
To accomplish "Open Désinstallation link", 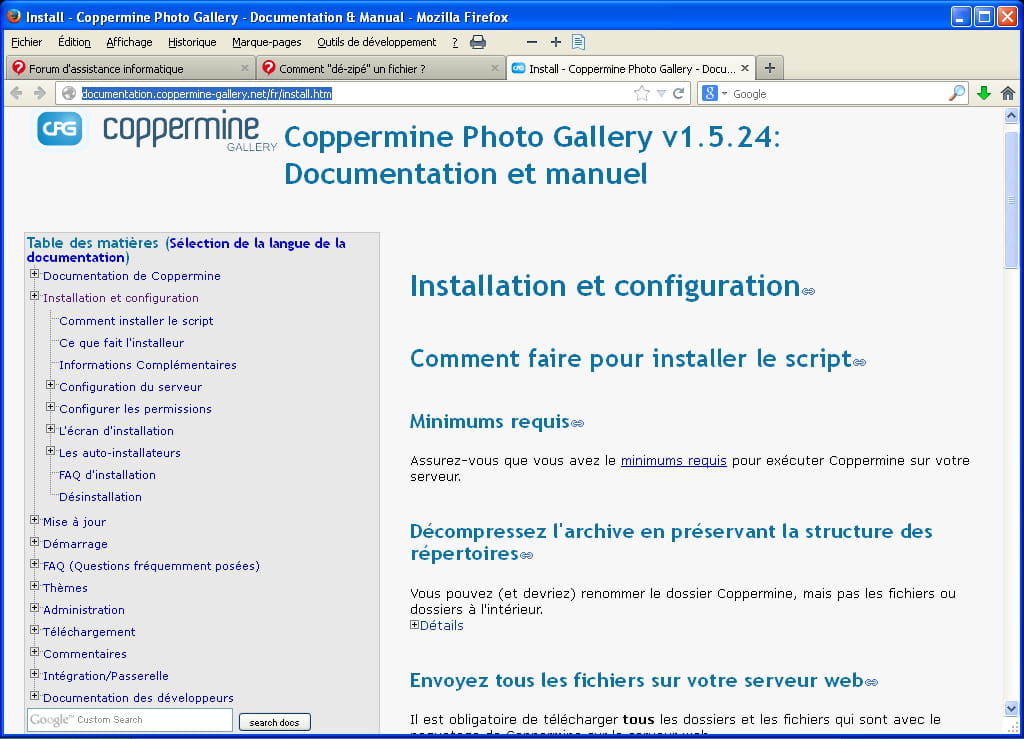I will pyautogui.click(x=100, y=497).
